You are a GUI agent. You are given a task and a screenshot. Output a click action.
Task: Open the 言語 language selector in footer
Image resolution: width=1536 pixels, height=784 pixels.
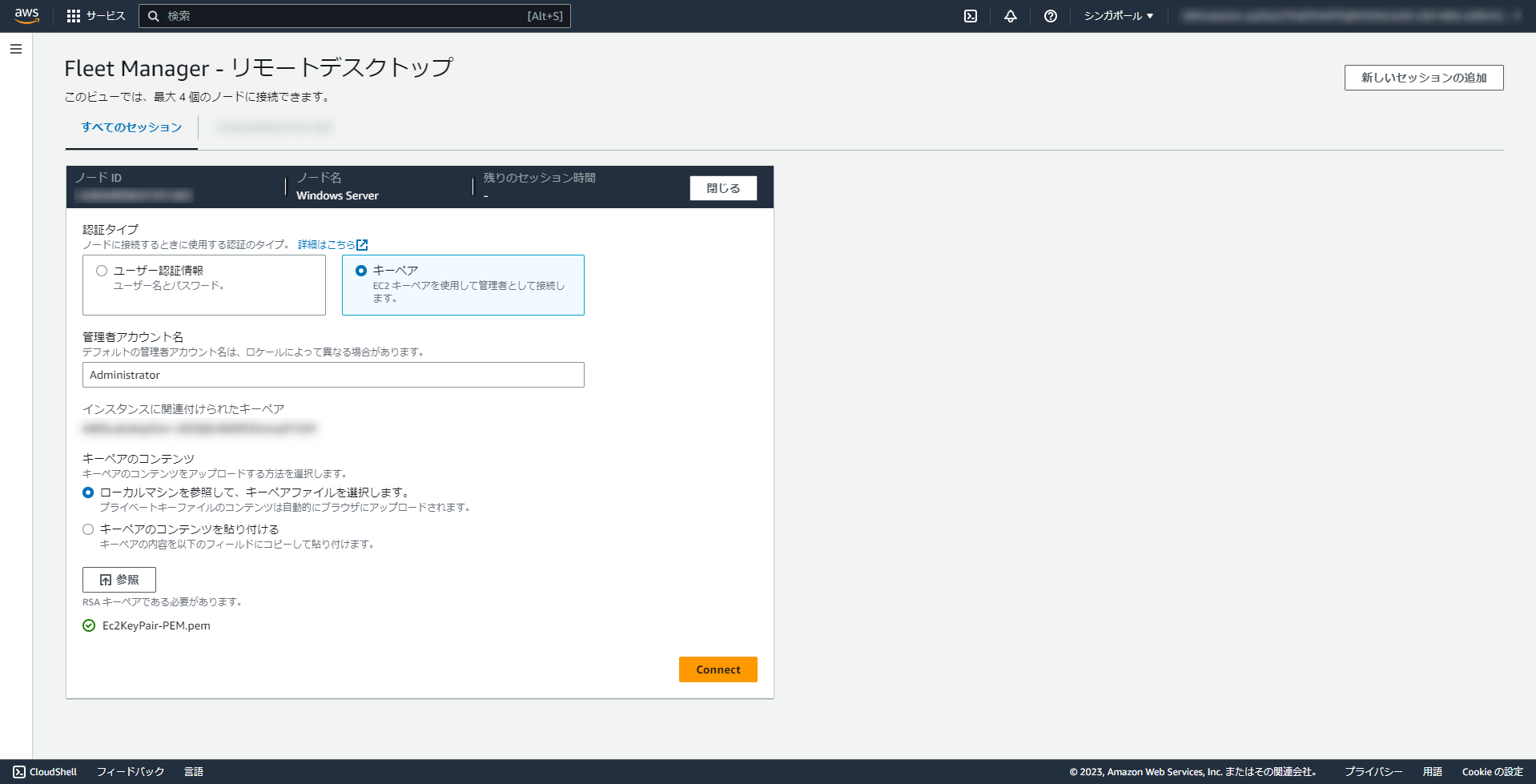(194, 772)
